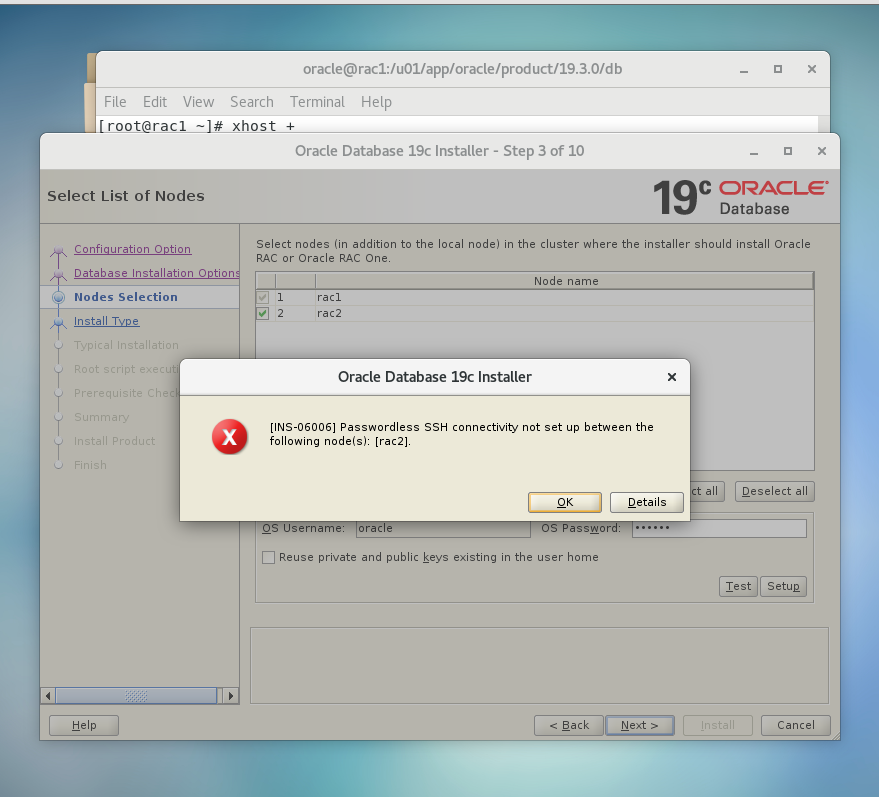Minimize the terminal window
This screenshot has height=797, width=879.
744,69
